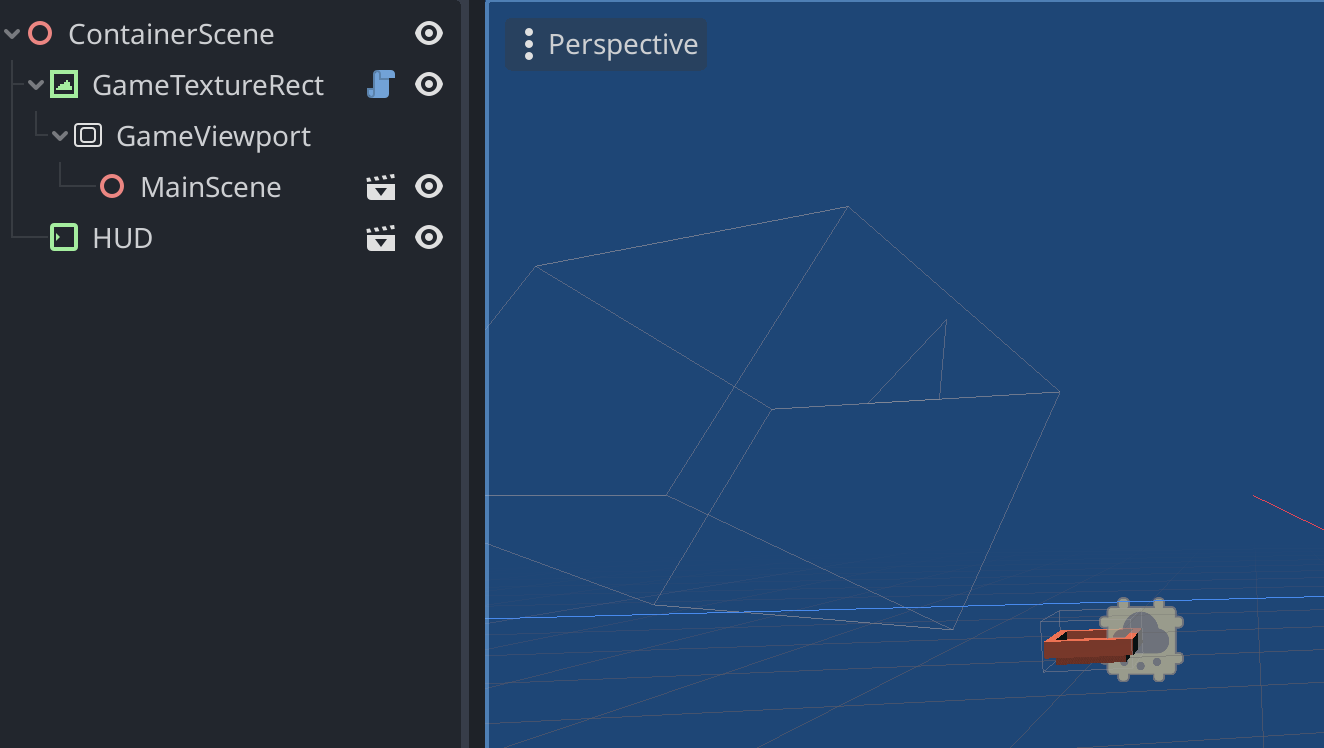This screenshot has height=748, width=1324.
Task: Click the MainScene node type icon
Action: point(110,186)
